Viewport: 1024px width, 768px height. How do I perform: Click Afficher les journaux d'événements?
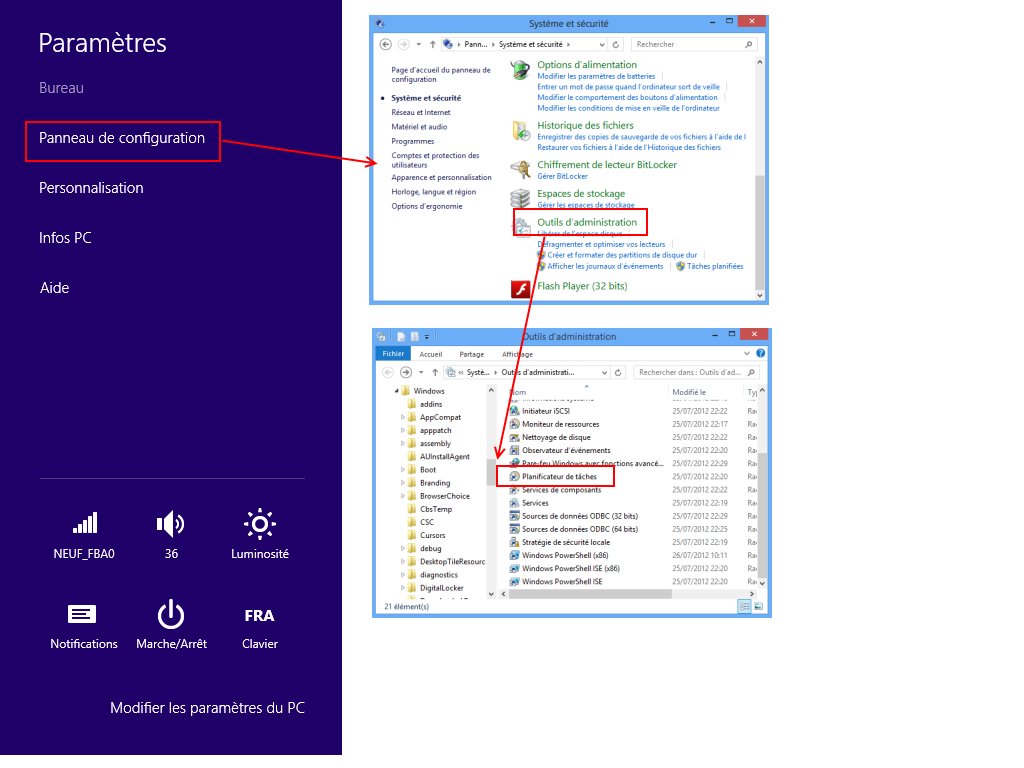pos(605,266)
